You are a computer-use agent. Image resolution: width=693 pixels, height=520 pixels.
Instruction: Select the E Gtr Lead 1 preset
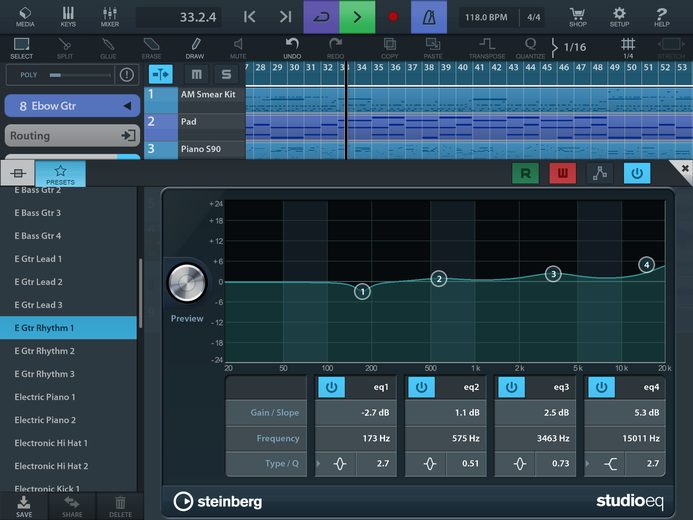(69, 259)
